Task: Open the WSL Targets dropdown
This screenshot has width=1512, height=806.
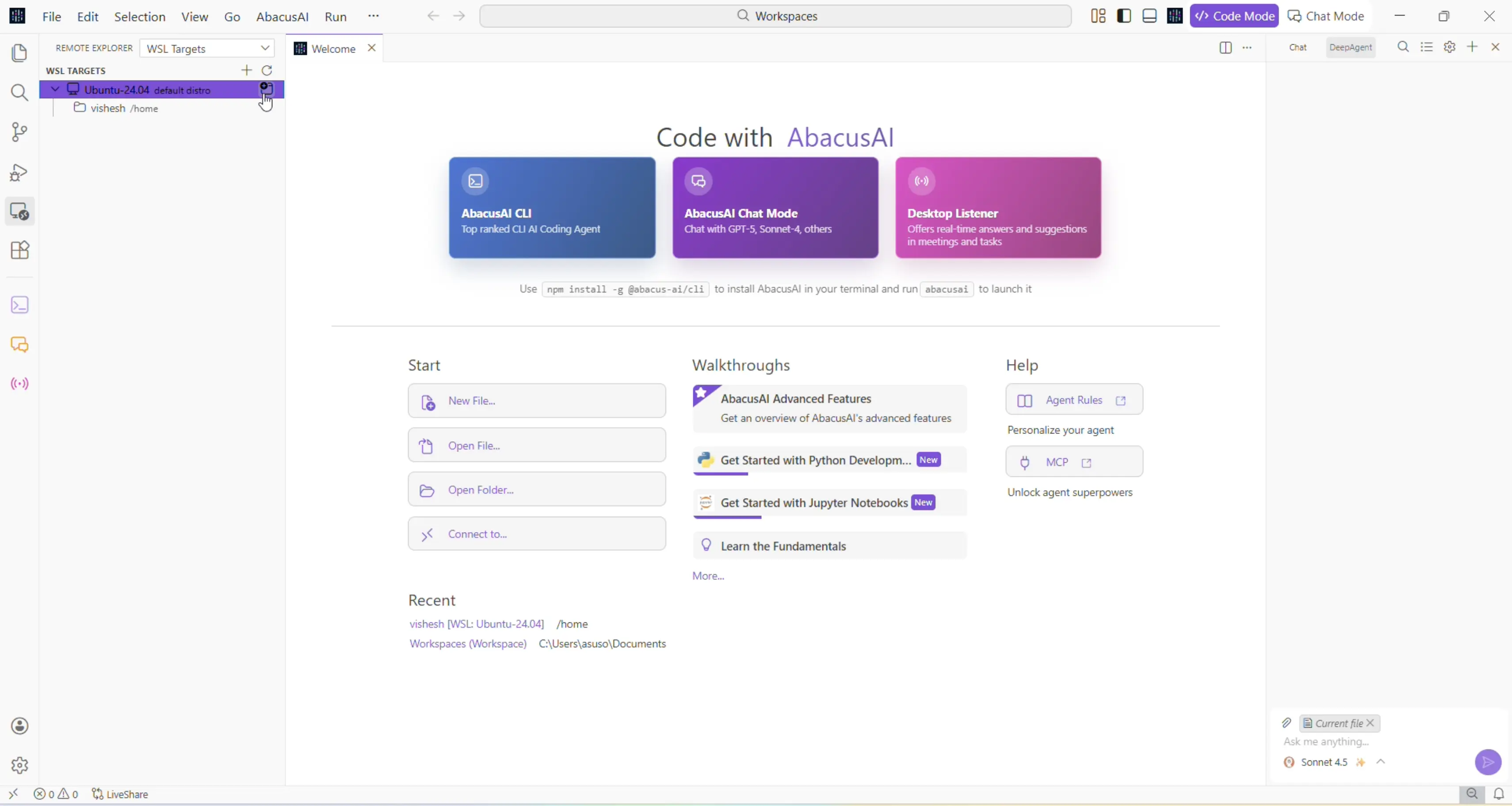Action: click(x=207, y=48)
